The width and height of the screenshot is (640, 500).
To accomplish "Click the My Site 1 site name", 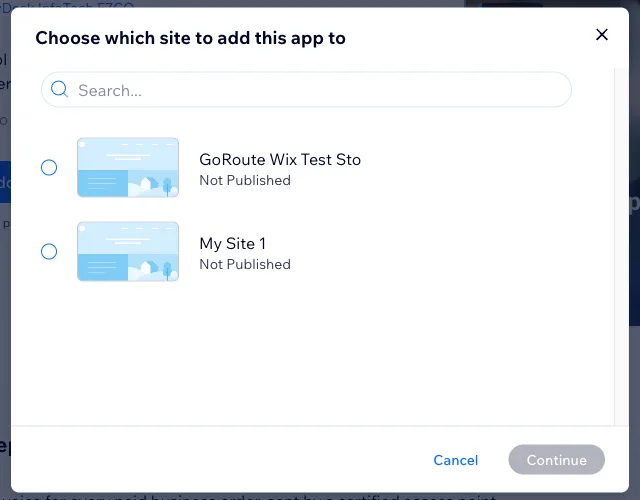I will pyautogui.click(x=233, y=244).
